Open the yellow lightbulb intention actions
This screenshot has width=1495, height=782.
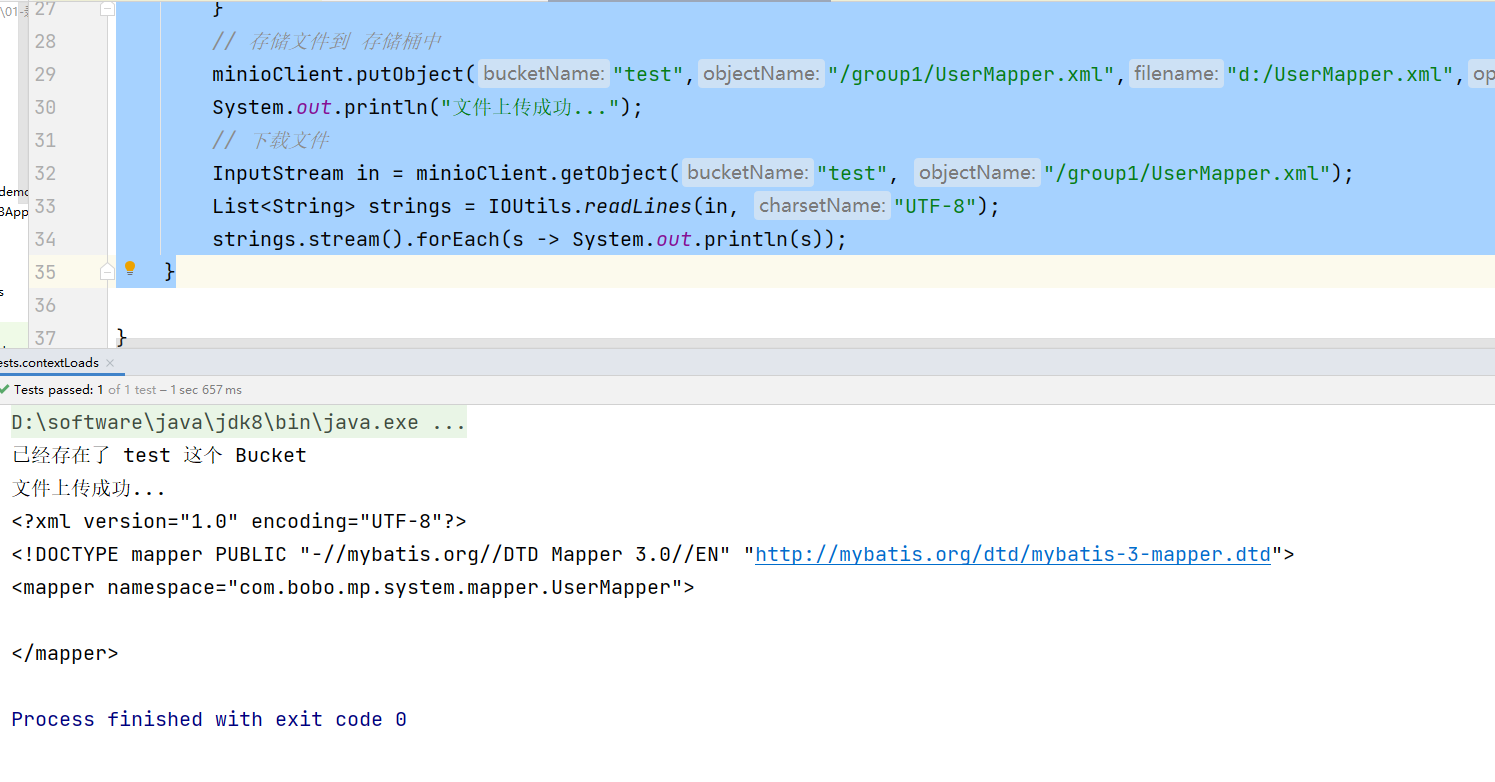coord(130,269)
